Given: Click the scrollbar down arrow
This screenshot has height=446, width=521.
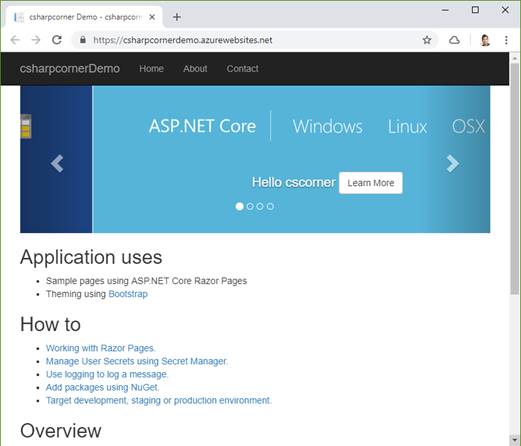Looking at the screenshot, I should [515, 439].
